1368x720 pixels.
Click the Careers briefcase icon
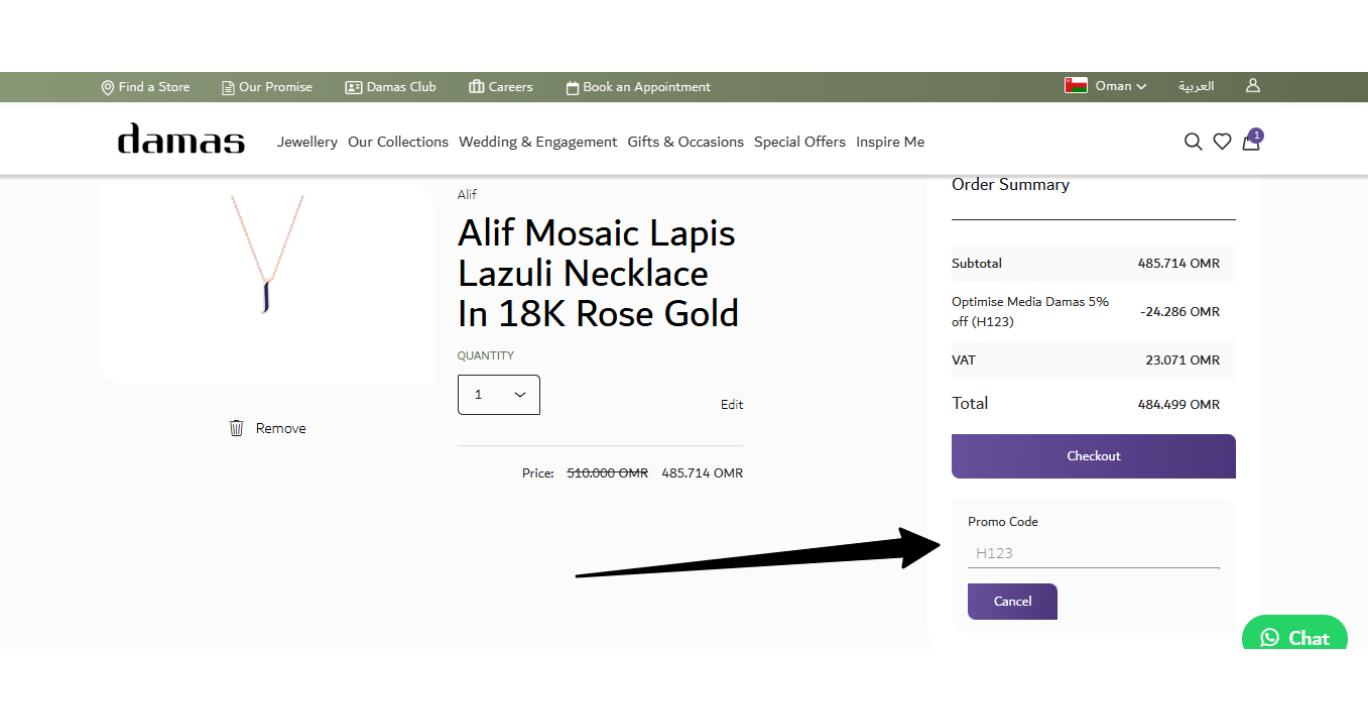(x=476, y=87)
